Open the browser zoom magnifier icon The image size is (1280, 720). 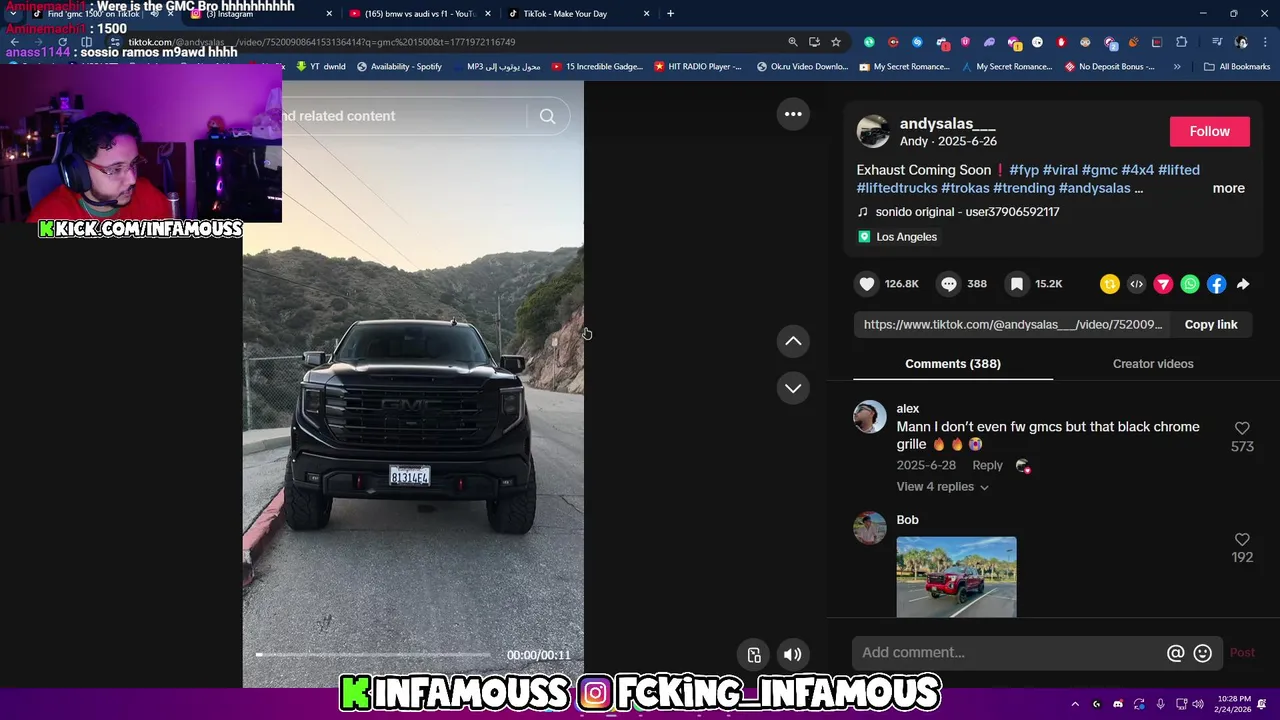[792, 42]
